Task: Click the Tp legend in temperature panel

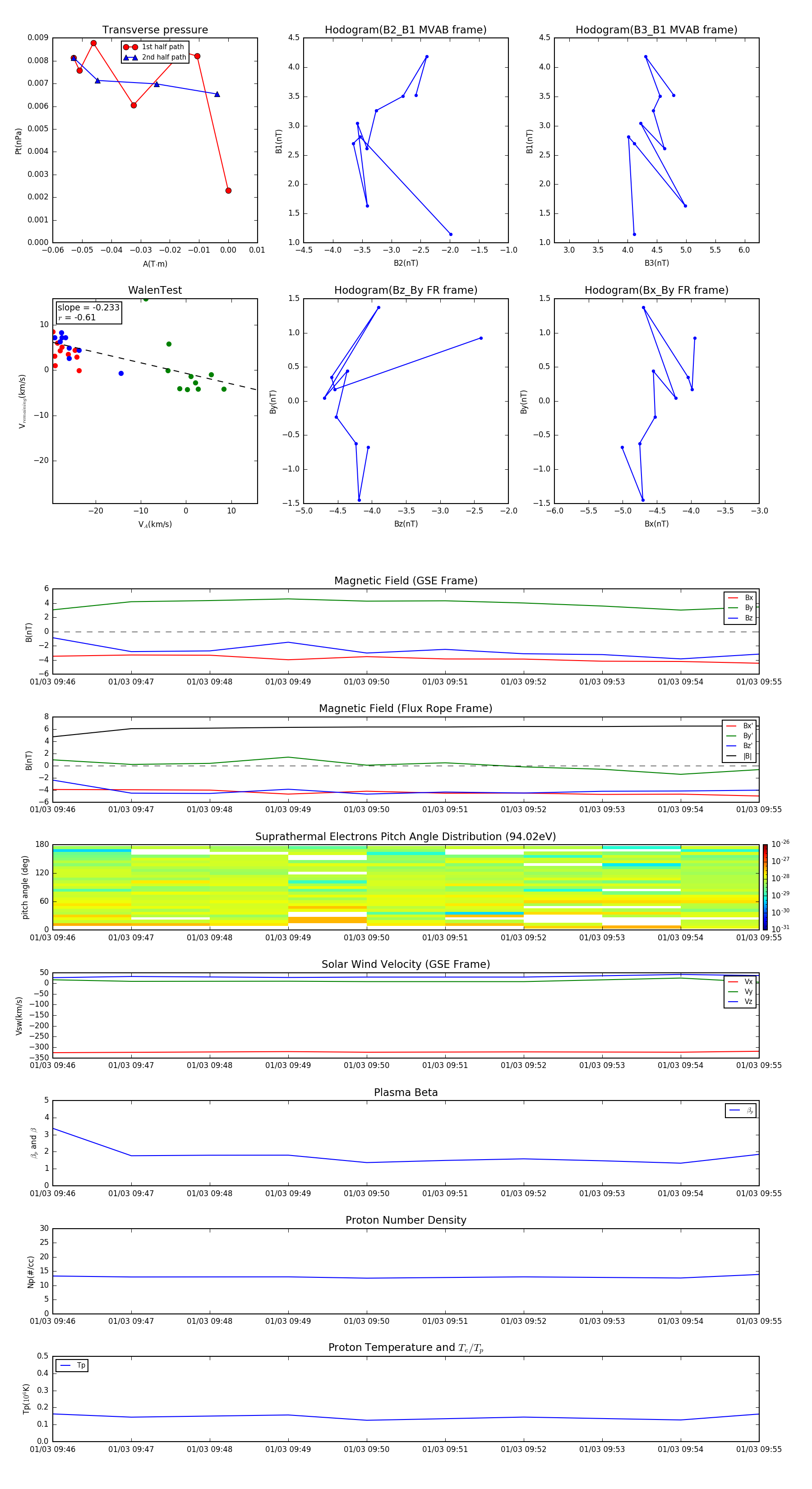Action: 72,1366
